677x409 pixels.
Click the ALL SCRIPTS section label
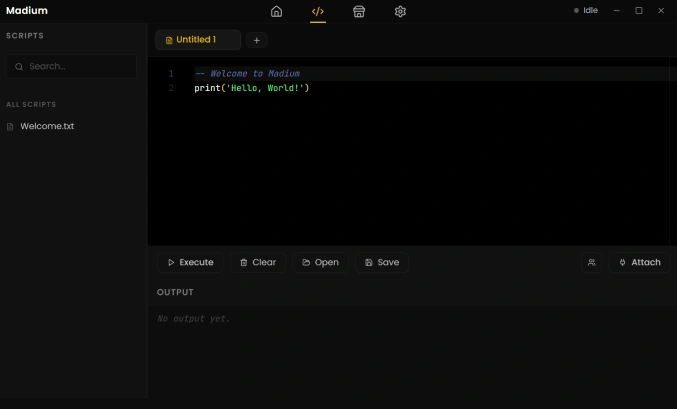click(x=31, y=105)
